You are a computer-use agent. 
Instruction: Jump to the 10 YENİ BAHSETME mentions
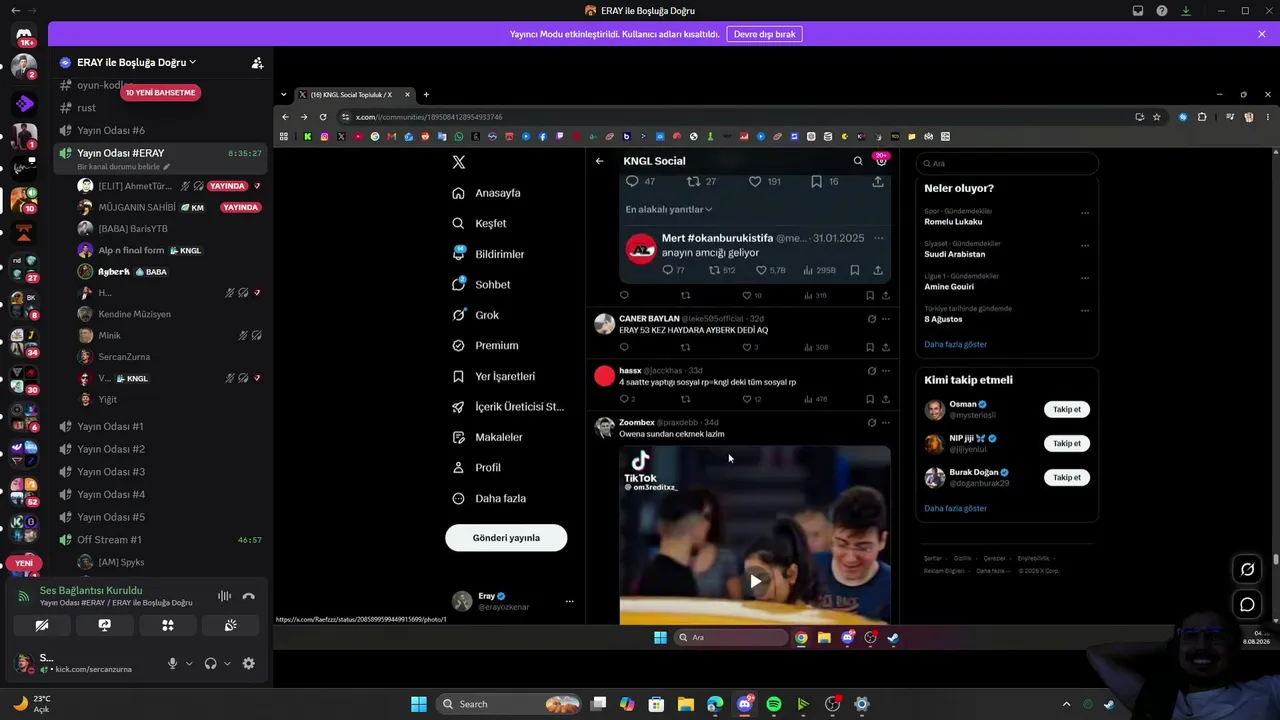click(160, 92)
